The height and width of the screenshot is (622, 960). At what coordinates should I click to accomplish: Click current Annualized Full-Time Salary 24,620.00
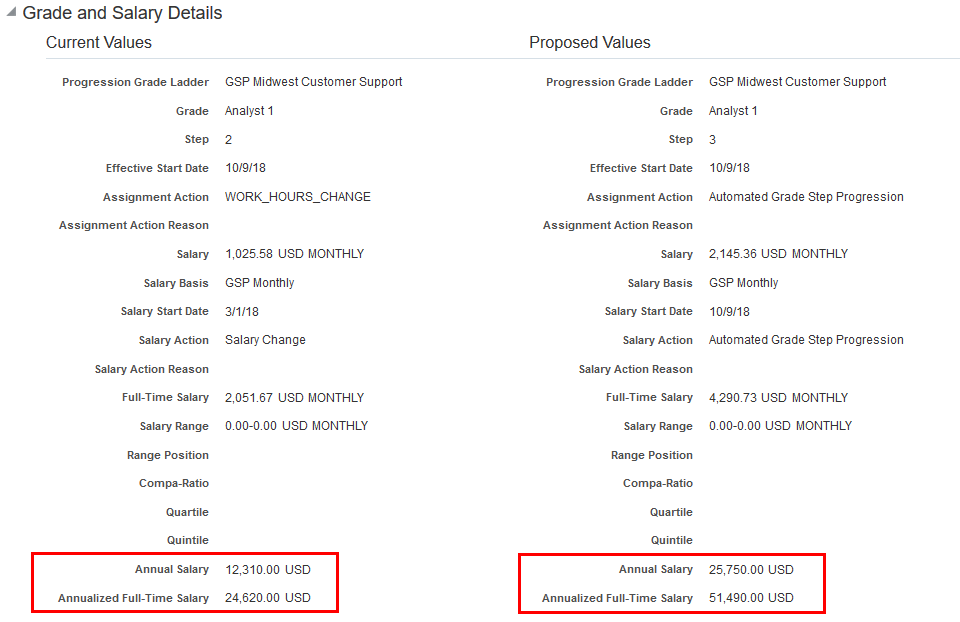coord(267,598)
